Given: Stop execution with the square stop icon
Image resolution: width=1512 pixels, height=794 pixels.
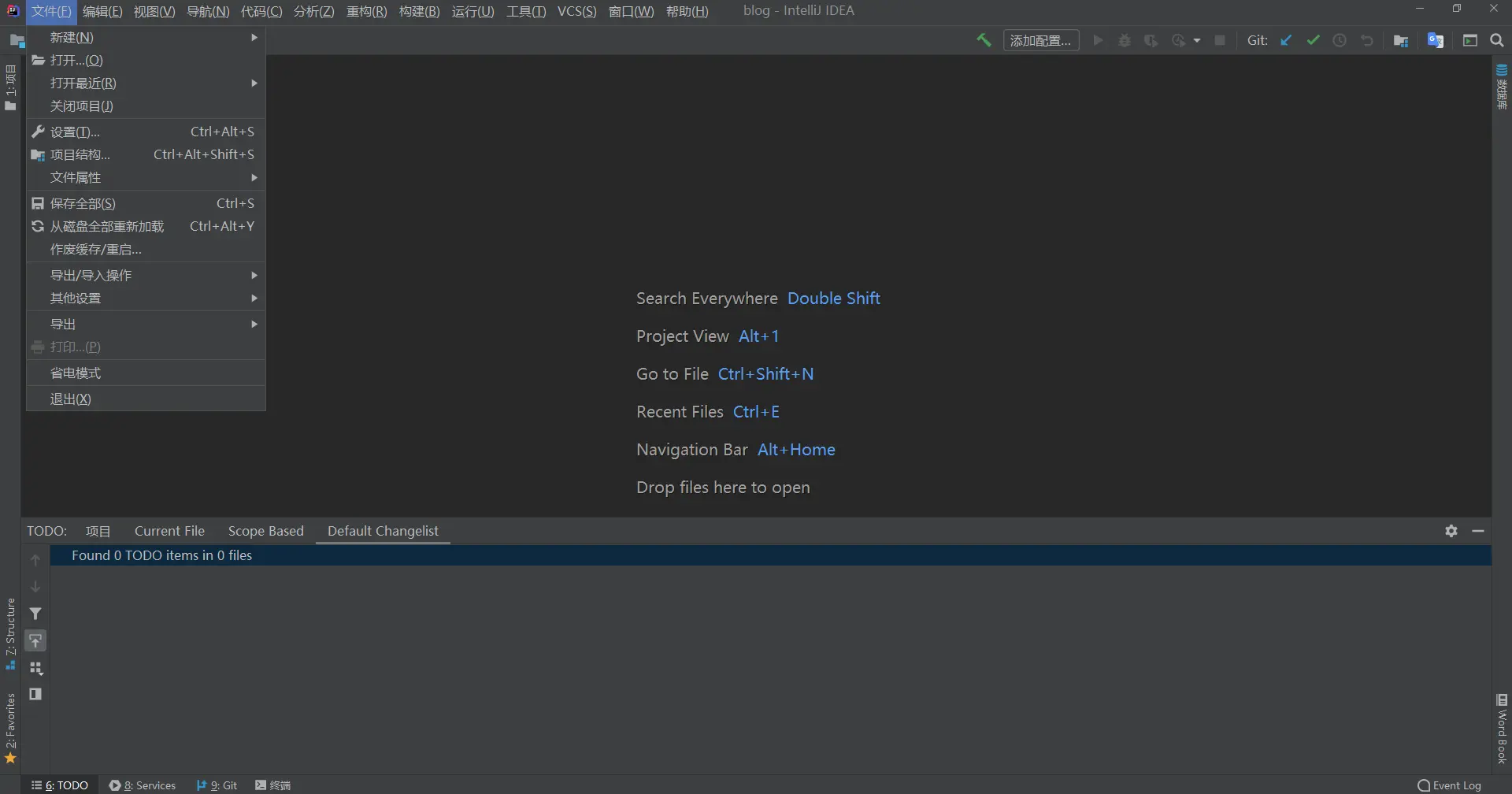Looking at the screenshot, I should click(1220, 40).
